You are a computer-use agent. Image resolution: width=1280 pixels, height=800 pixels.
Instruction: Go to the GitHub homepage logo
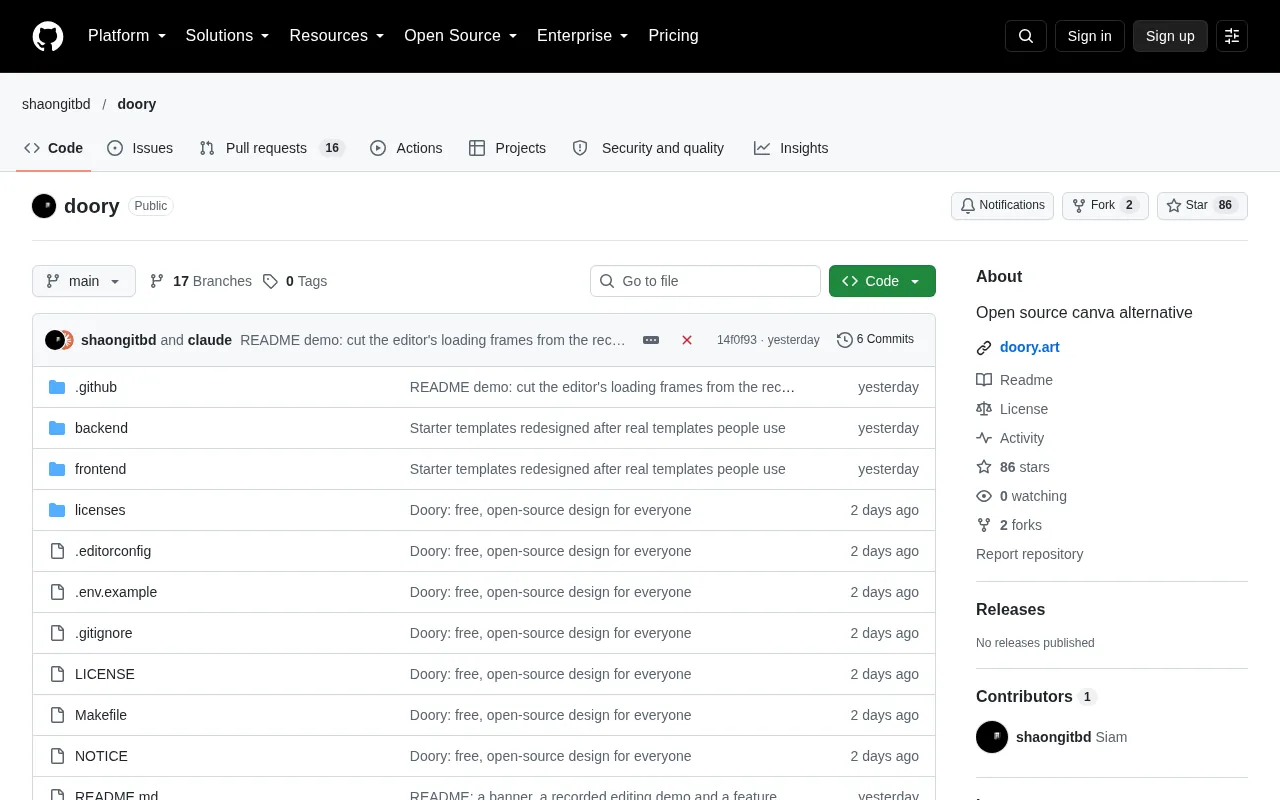click(48, 36)
